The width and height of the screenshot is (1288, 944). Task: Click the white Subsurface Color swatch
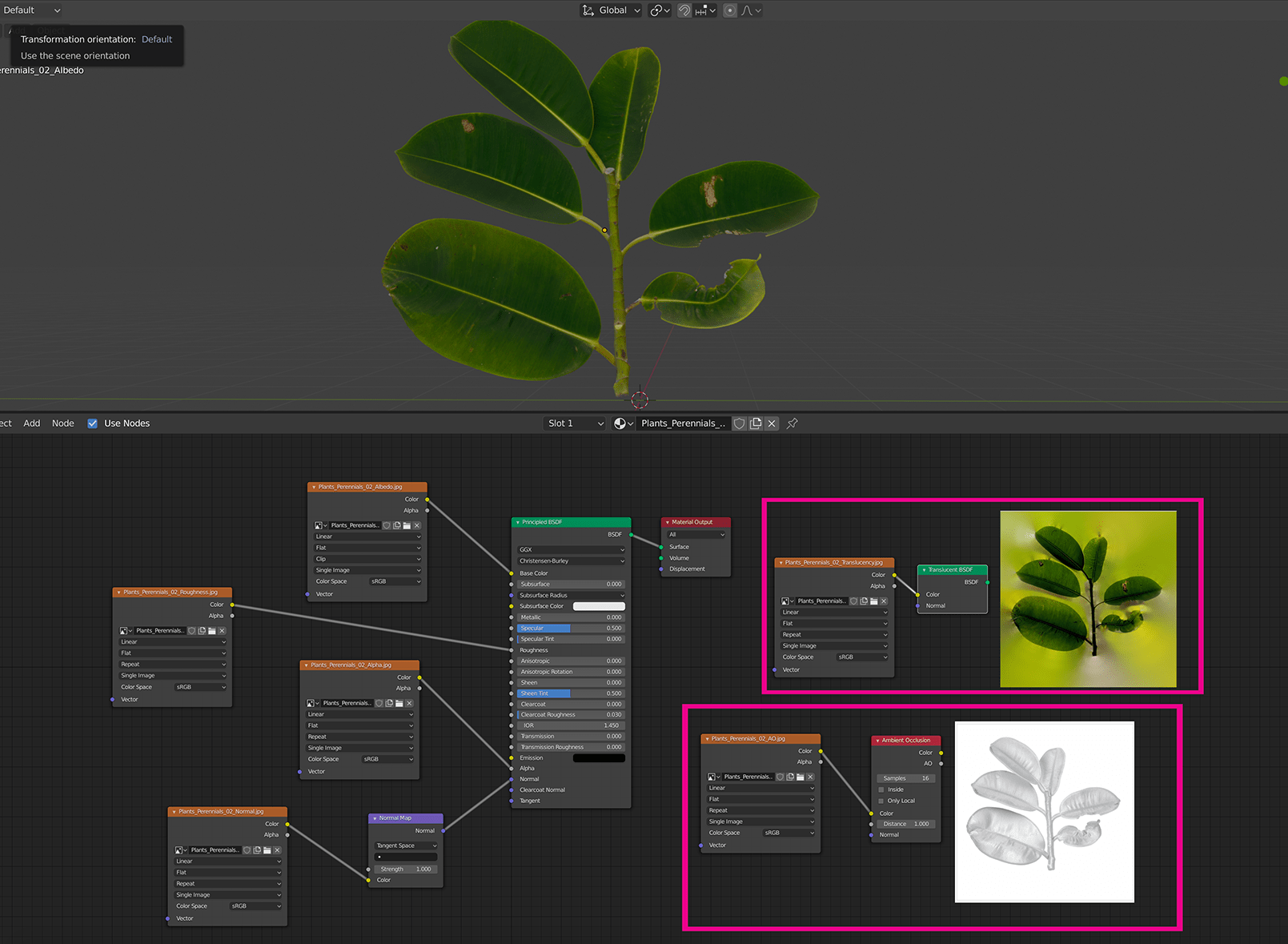click(x=599, y=606)
